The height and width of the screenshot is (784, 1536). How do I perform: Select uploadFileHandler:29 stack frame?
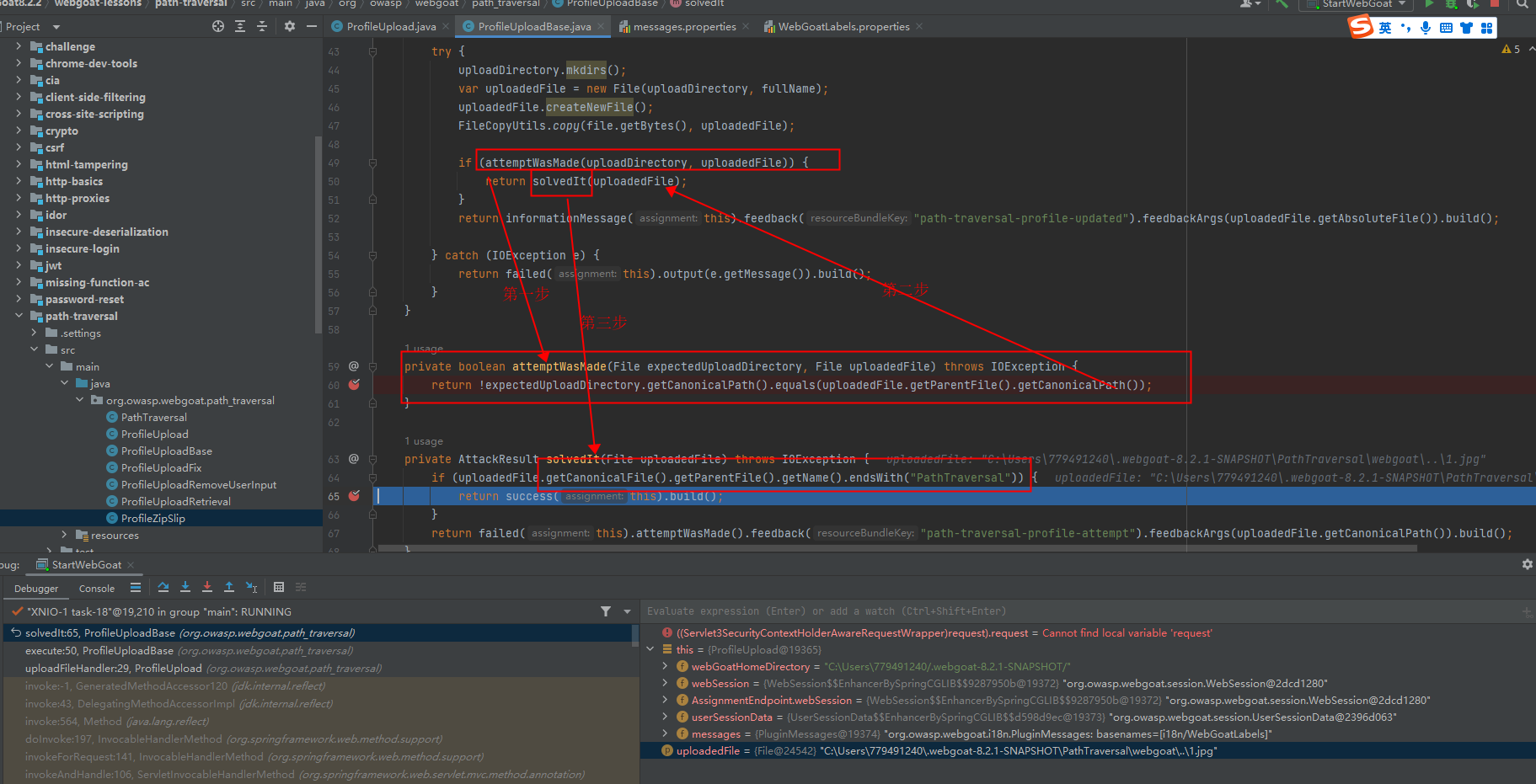point(319,669)
